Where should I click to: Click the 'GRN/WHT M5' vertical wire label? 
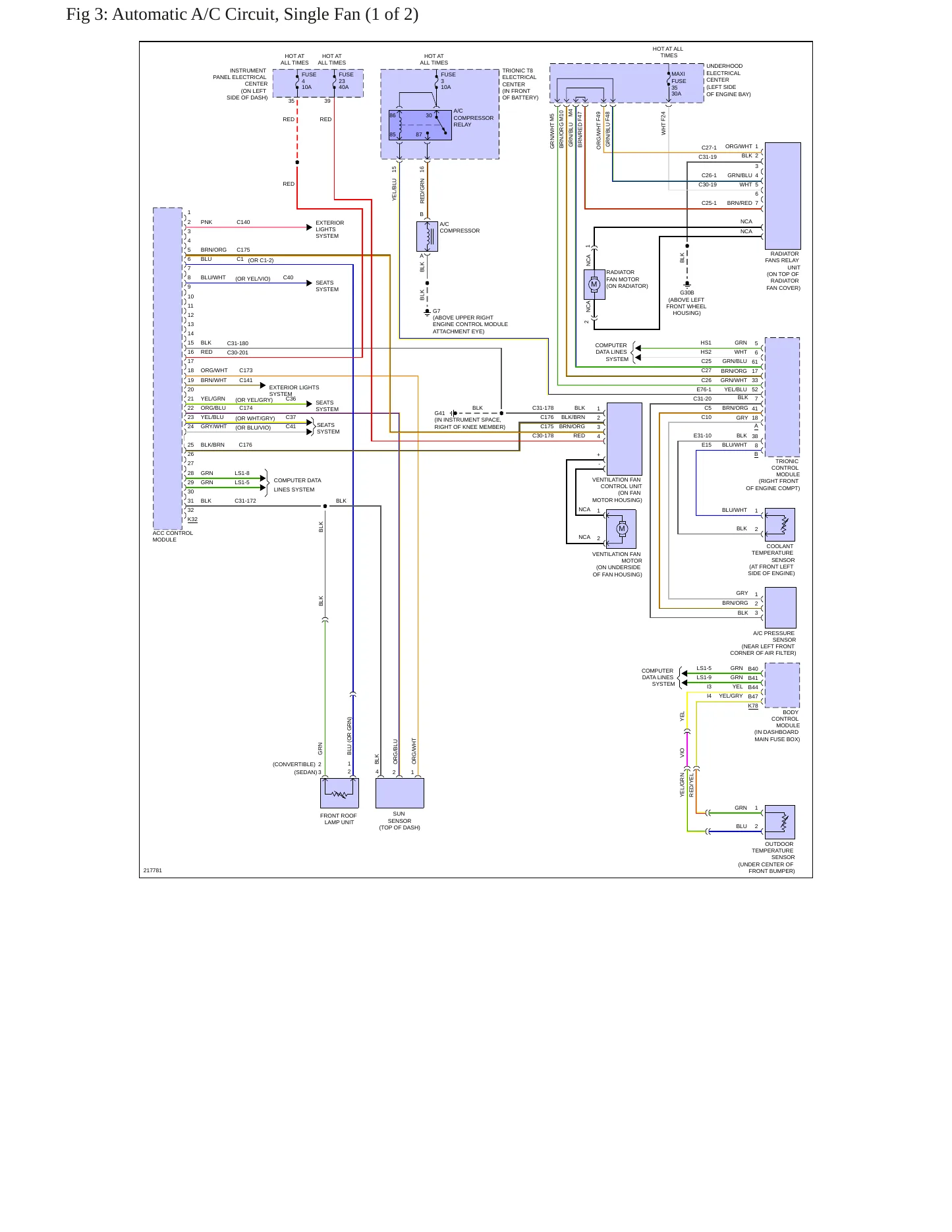(552, 130)
